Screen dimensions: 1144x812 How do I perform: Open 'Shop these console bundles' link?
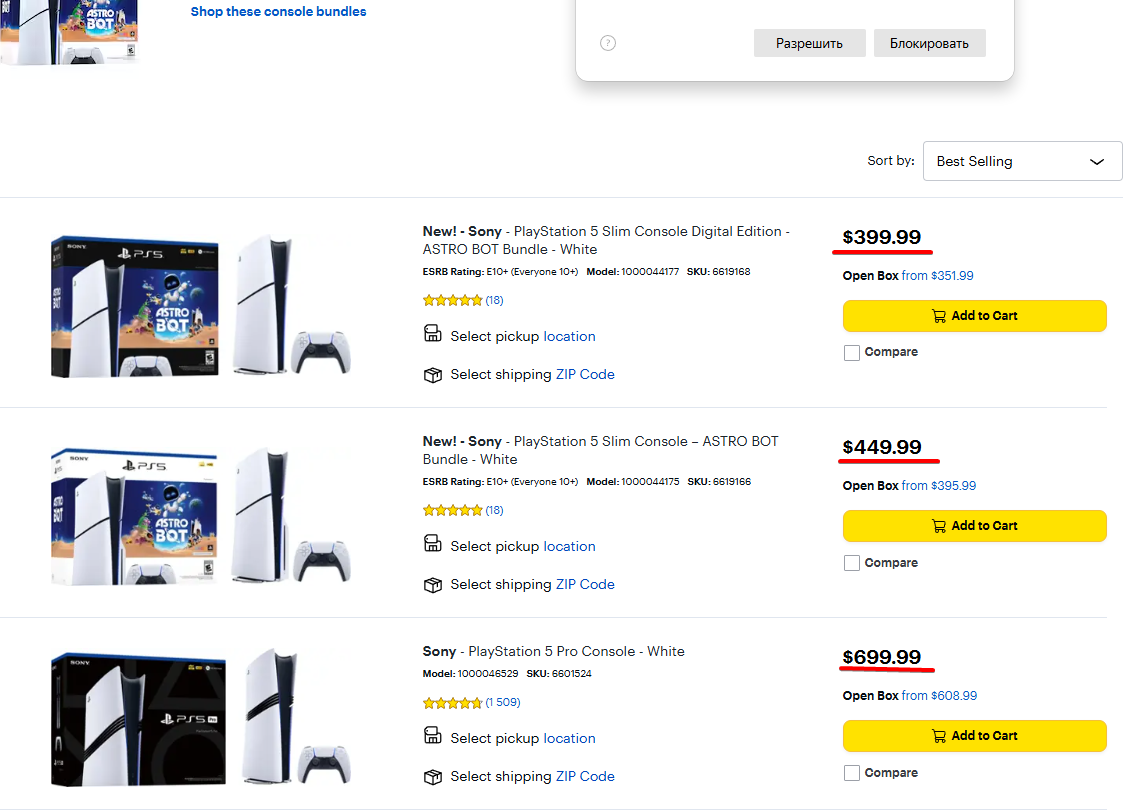[278, 12]
